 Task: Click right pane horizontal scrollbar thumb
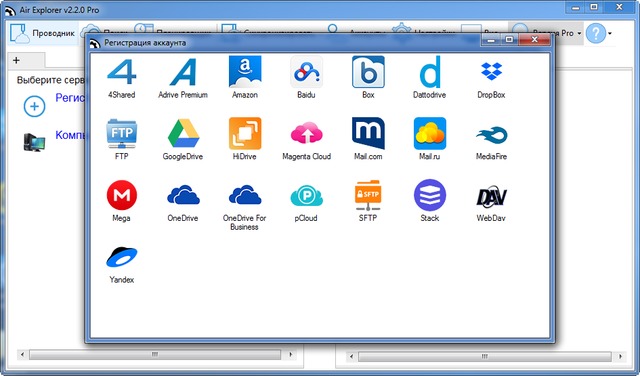484,356
